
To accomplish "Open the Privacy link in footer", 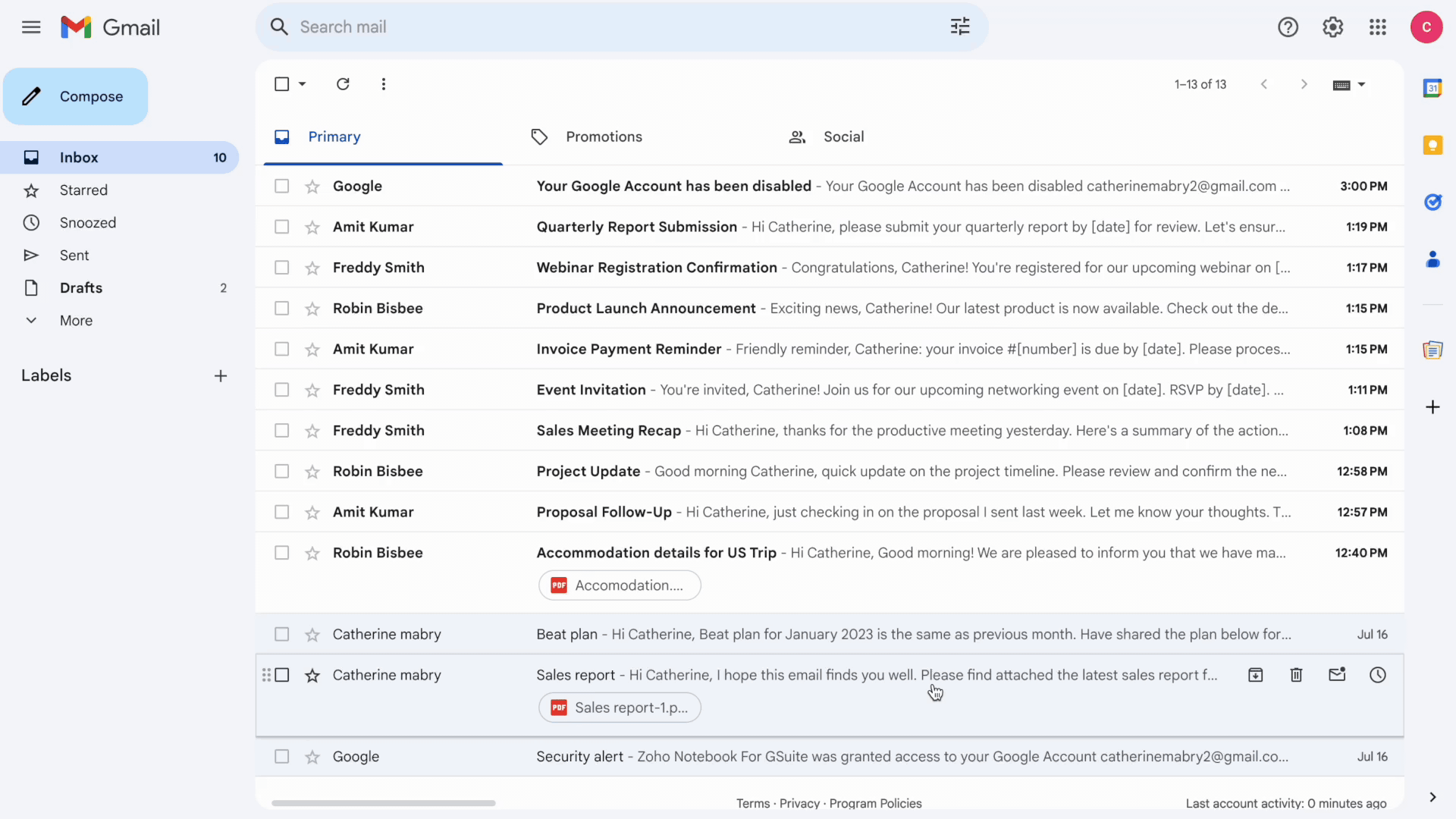I will pos(799,803).
